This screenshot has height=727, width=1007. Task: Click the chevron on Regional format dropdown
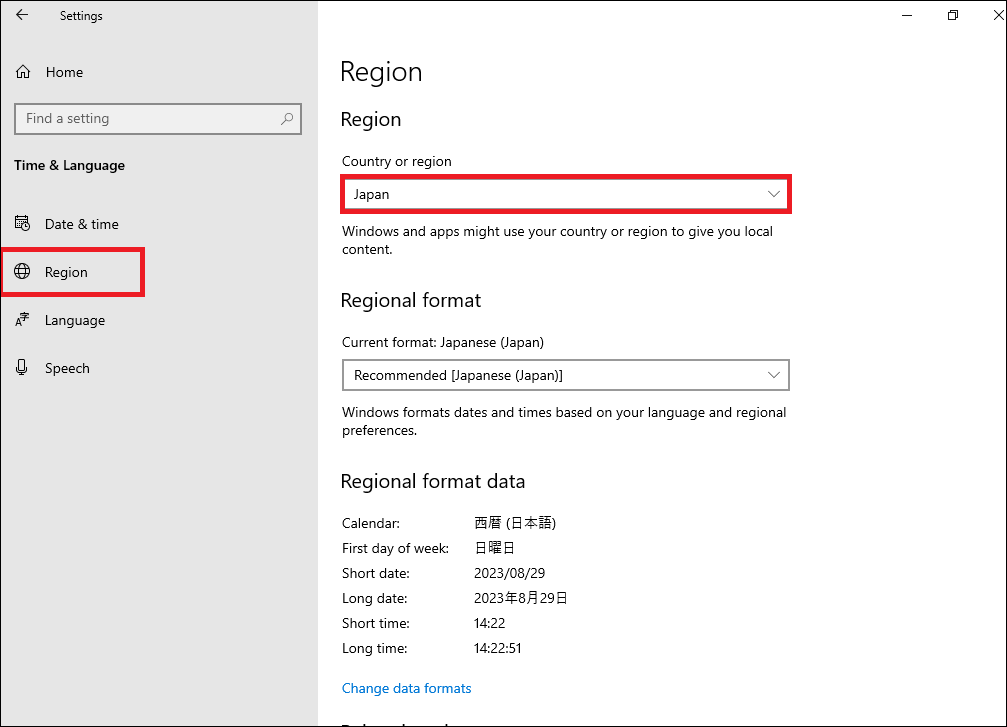tap(773, 375)
